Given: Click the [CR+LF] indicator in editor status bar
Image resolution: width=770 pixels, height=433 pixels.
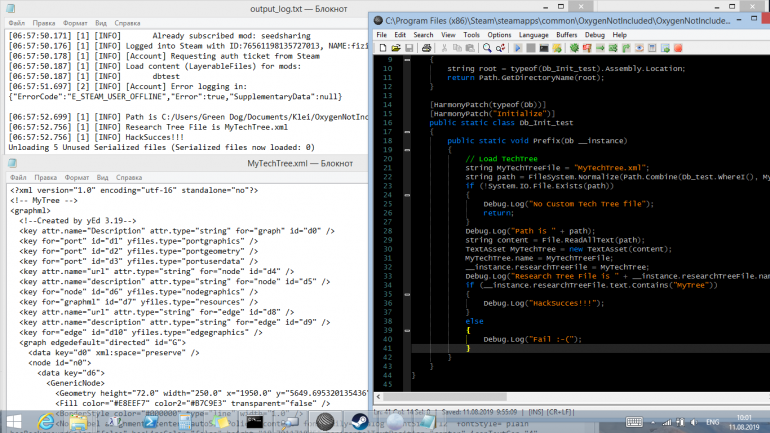Looking at the screenshot, I should click(559, 412).
